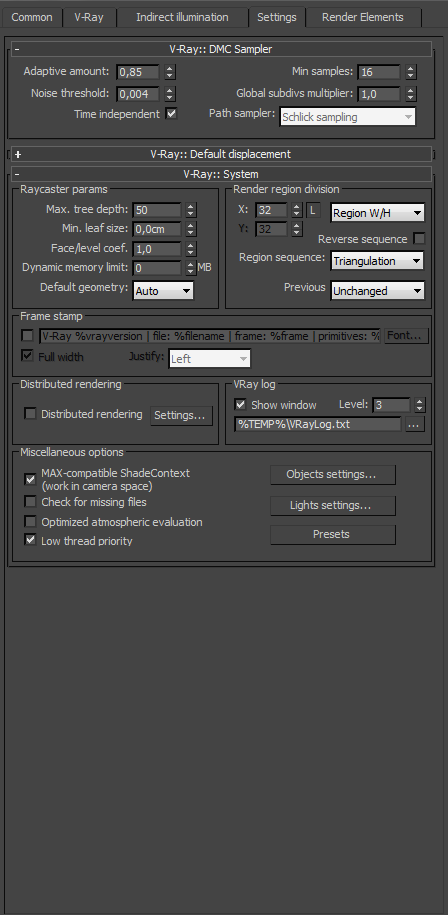Enable Check for missing files
Viewport: 448px width, 915px height.
[30, 501]
